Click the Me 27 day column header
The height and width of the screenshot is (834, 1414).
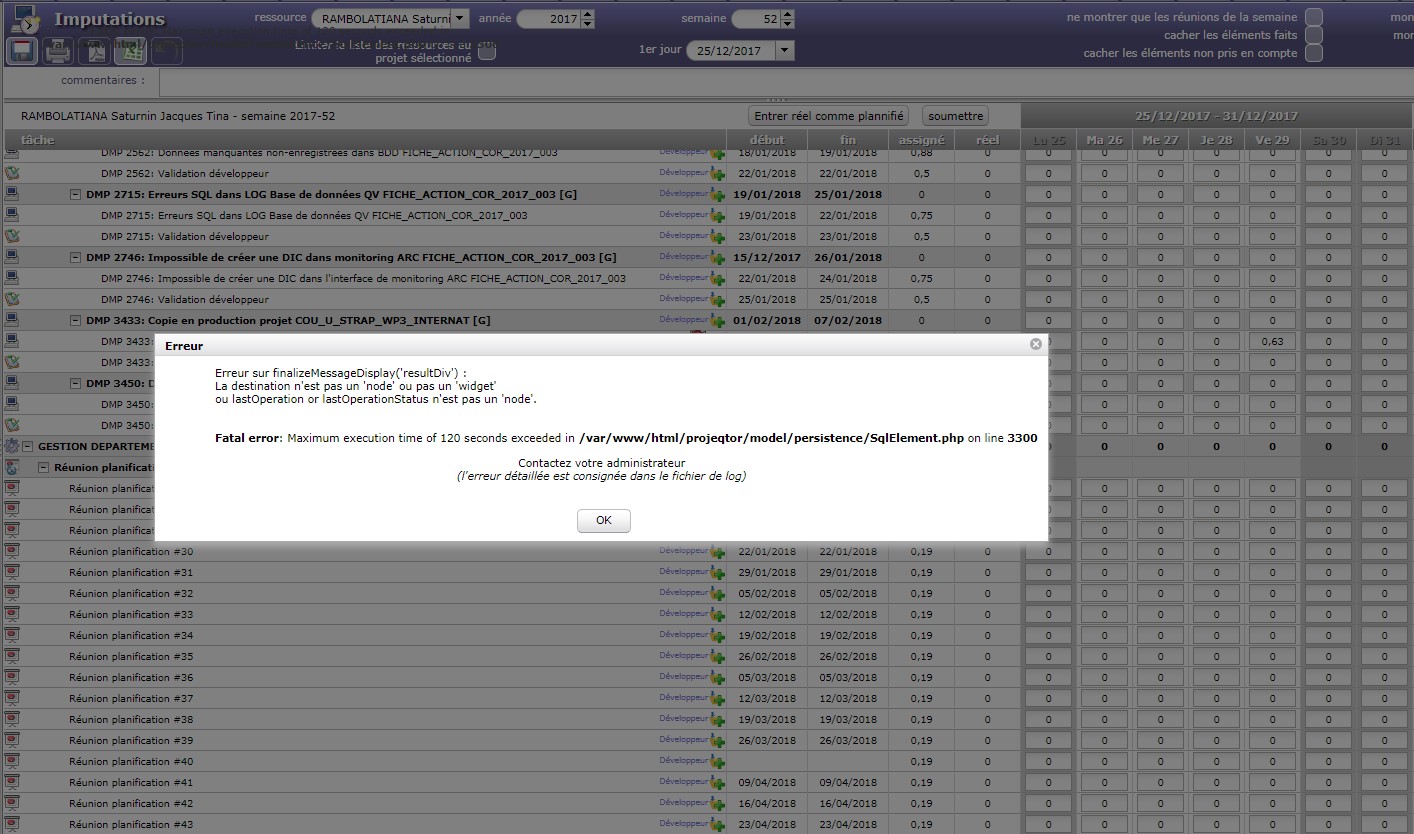point(1160,140)
